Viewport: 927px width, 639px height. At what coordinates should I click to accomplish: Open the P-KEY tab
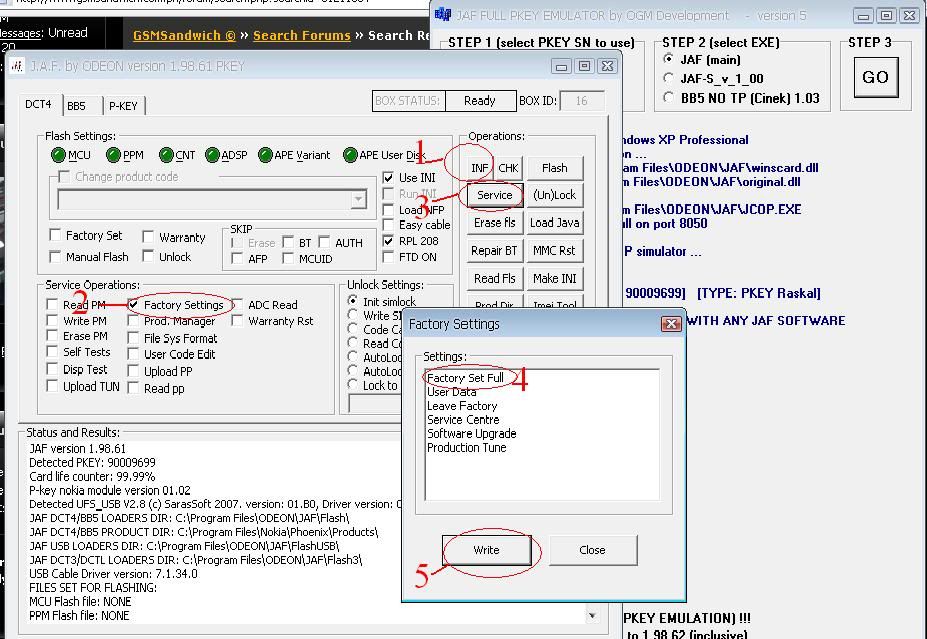[x=123, y=105]
